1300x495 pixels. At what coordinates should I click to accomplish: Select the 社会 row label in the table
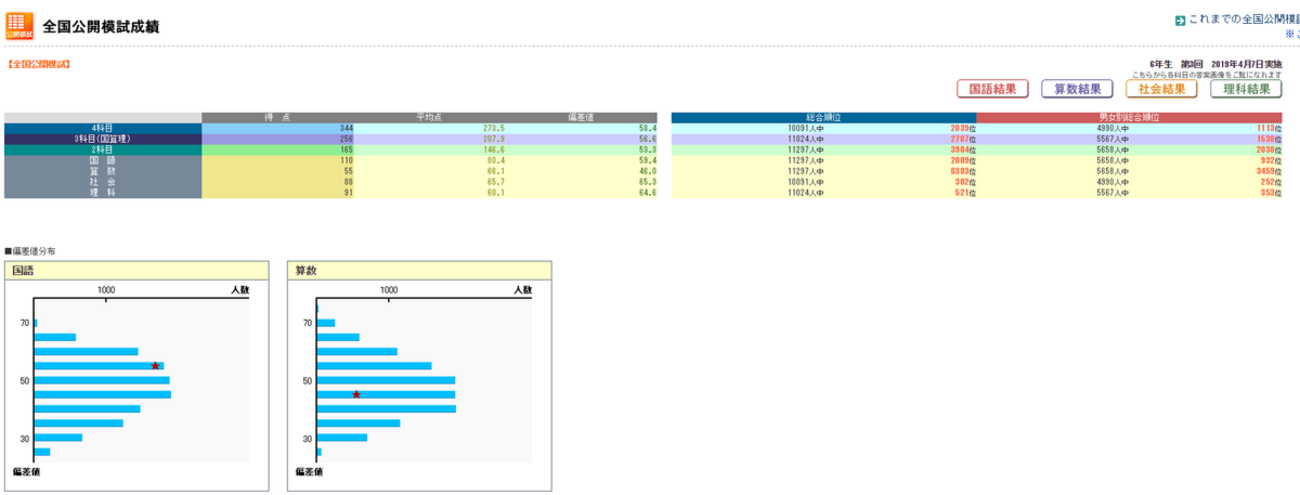coord(103,182)
